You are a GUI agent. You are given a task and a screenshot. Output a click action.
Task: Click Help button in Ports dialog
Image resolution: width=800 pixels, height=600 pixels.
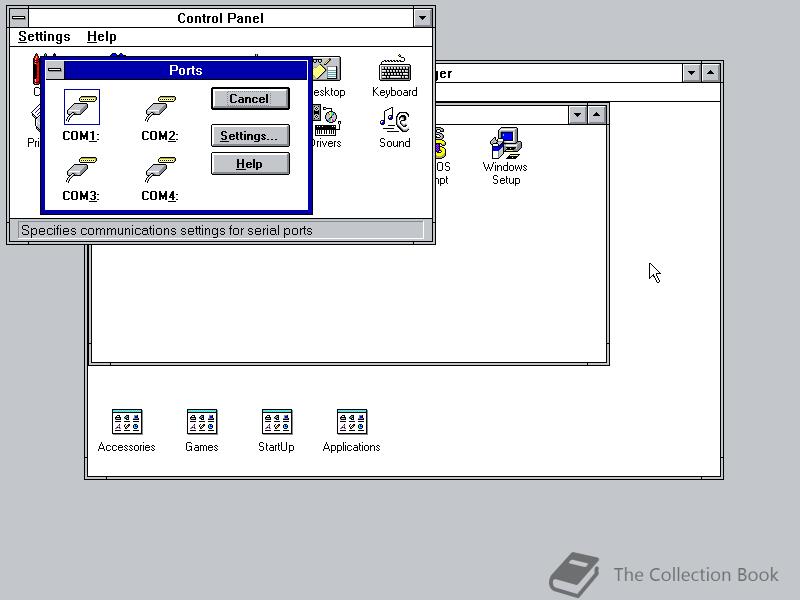[250, 164]
